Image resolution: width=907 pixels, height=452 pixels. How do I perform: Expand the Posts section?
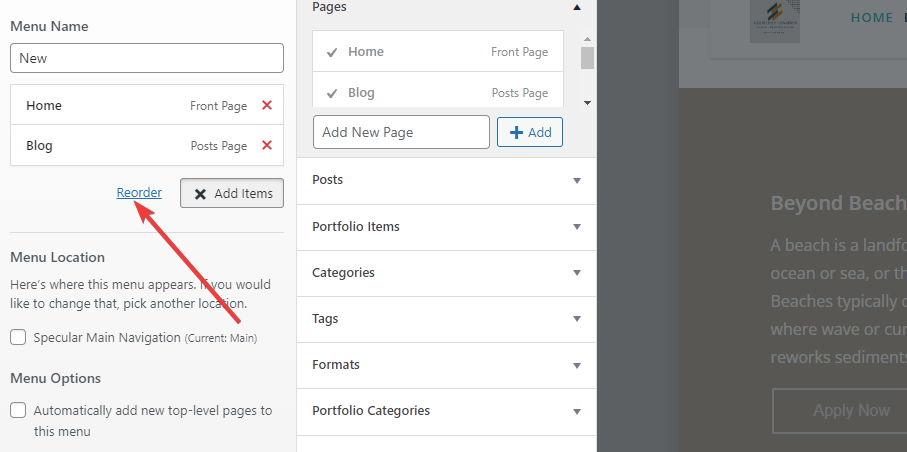tap(446, 181)
